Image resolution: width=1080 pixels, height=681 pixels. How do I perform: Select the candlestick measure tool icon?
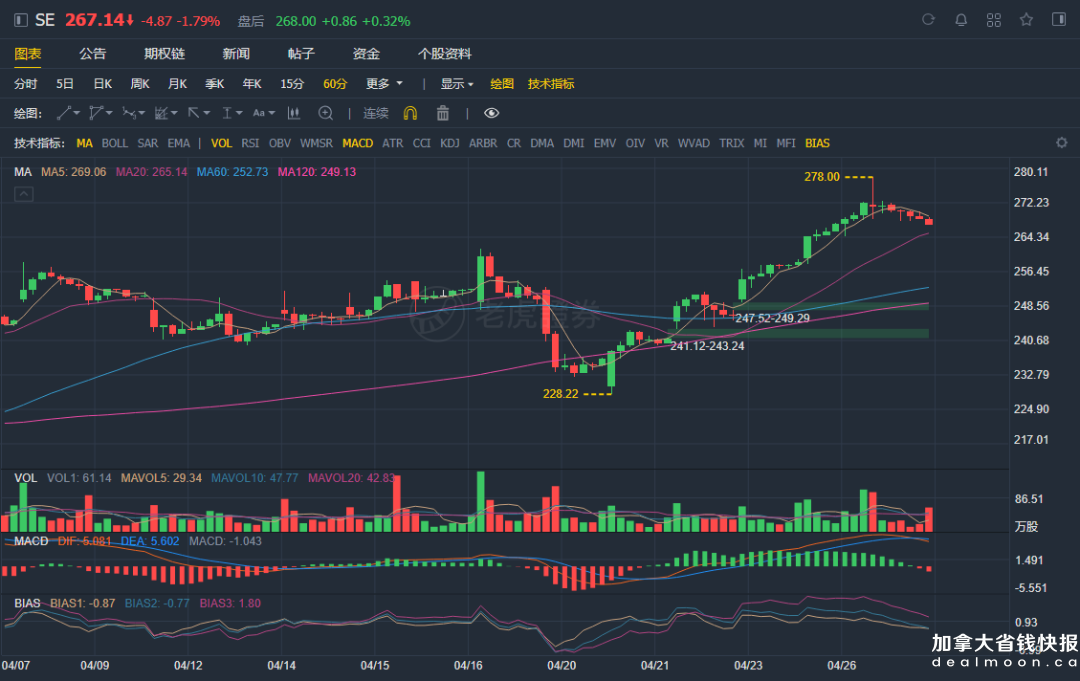(294, 113)
